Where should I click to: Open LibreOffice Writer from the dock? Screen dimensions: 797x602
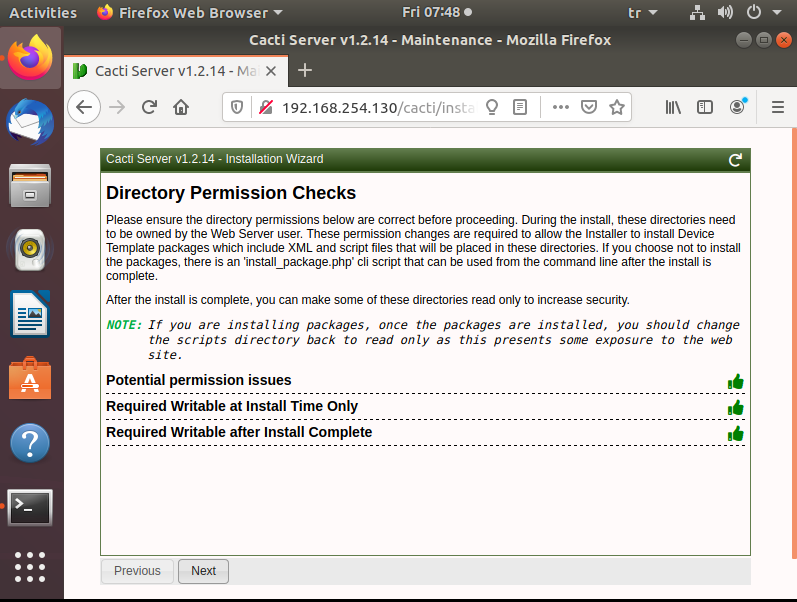click(x=30, y=314)
